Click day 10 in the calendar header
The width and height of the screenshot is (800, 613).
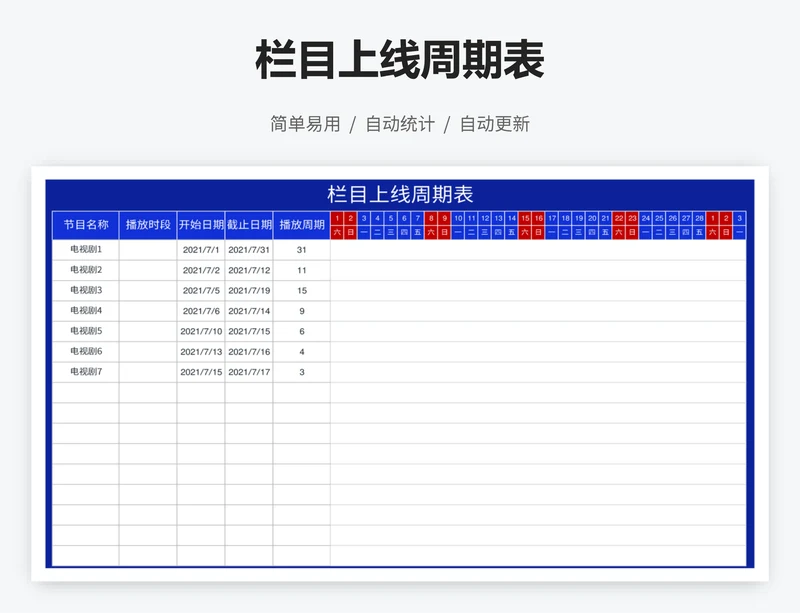tap(458, 218)
